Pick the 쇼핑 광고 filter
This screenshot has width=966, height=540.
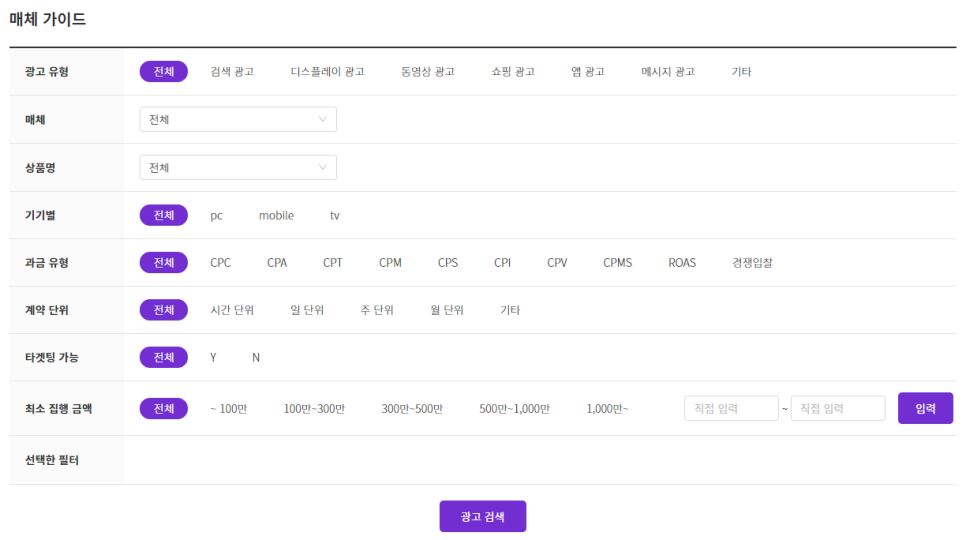pyautogui.click(x=513, y=71)
